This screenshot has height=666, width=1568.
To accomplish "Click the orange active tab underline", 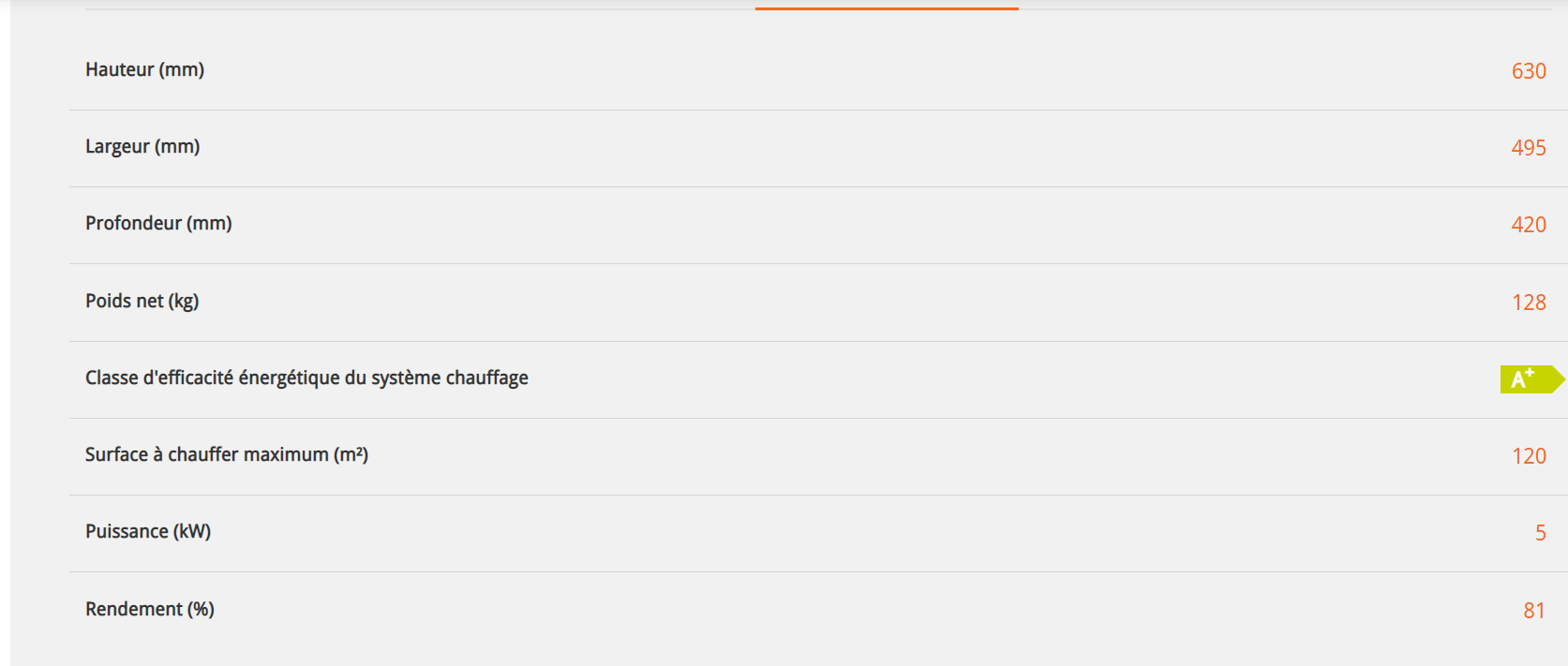I will click(x=887, y=8).
